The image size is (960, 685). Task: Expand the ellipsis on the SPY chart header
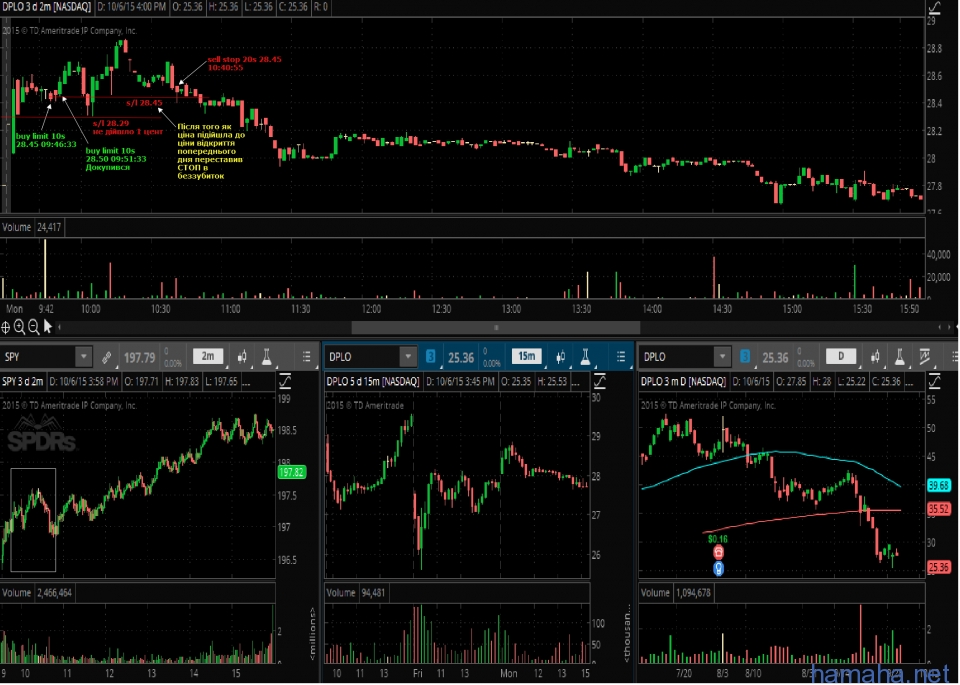coord(246,382)
